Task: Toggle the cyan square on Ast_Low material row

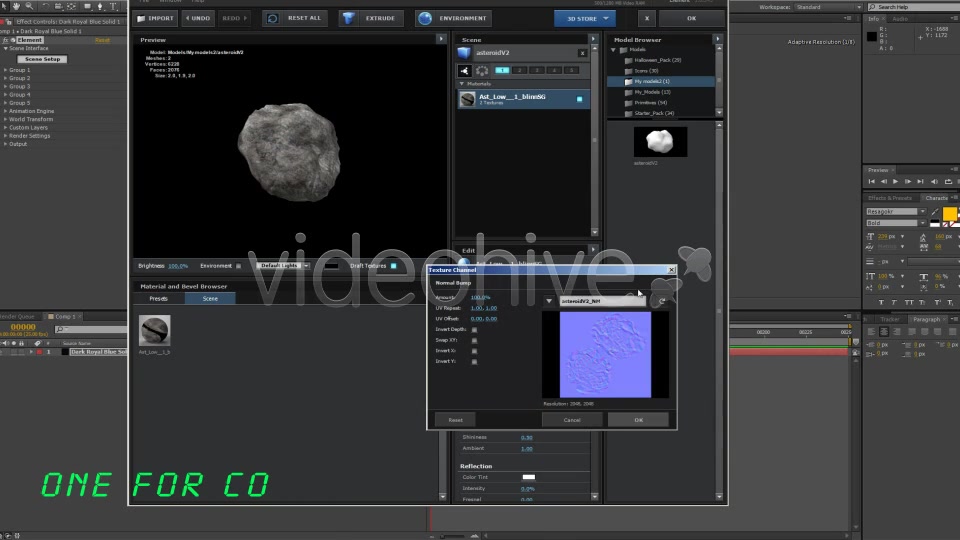Action: (x=579, y=99)
